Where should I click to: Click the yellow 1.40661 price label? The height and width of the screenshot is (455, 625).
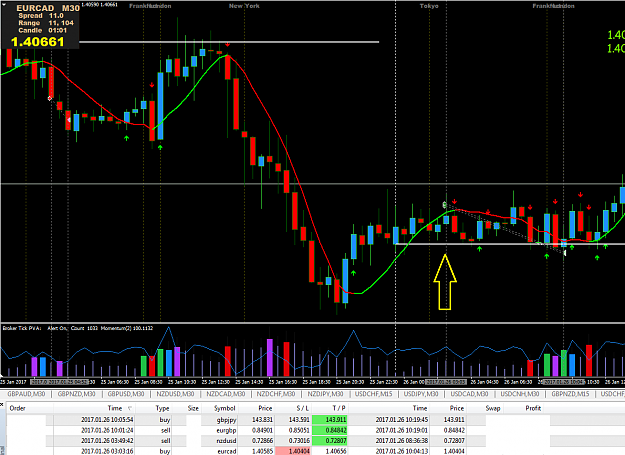[x=37, y=42]
